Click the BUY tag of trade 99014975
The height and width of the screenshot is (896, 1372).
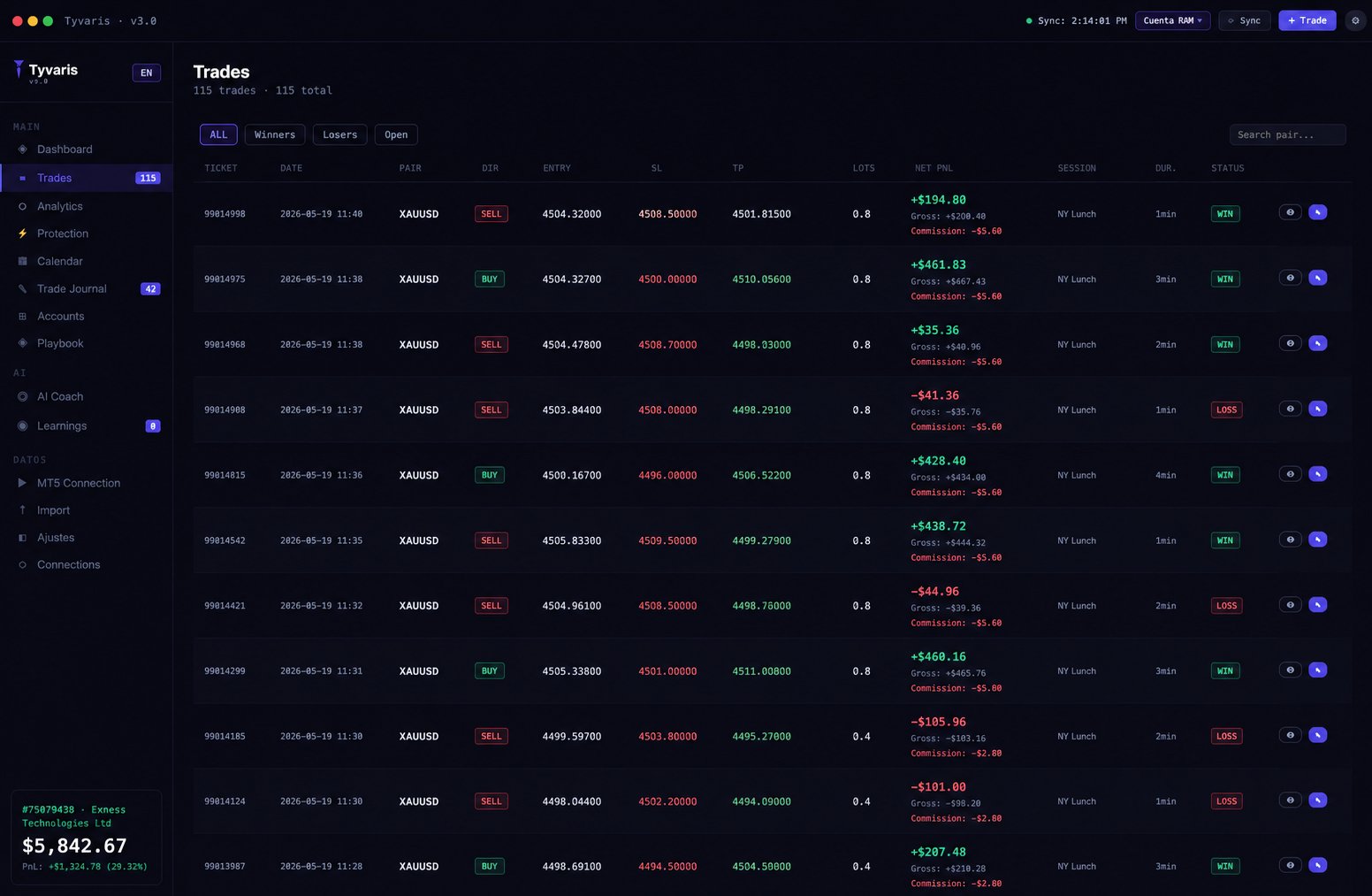(489, 279)
